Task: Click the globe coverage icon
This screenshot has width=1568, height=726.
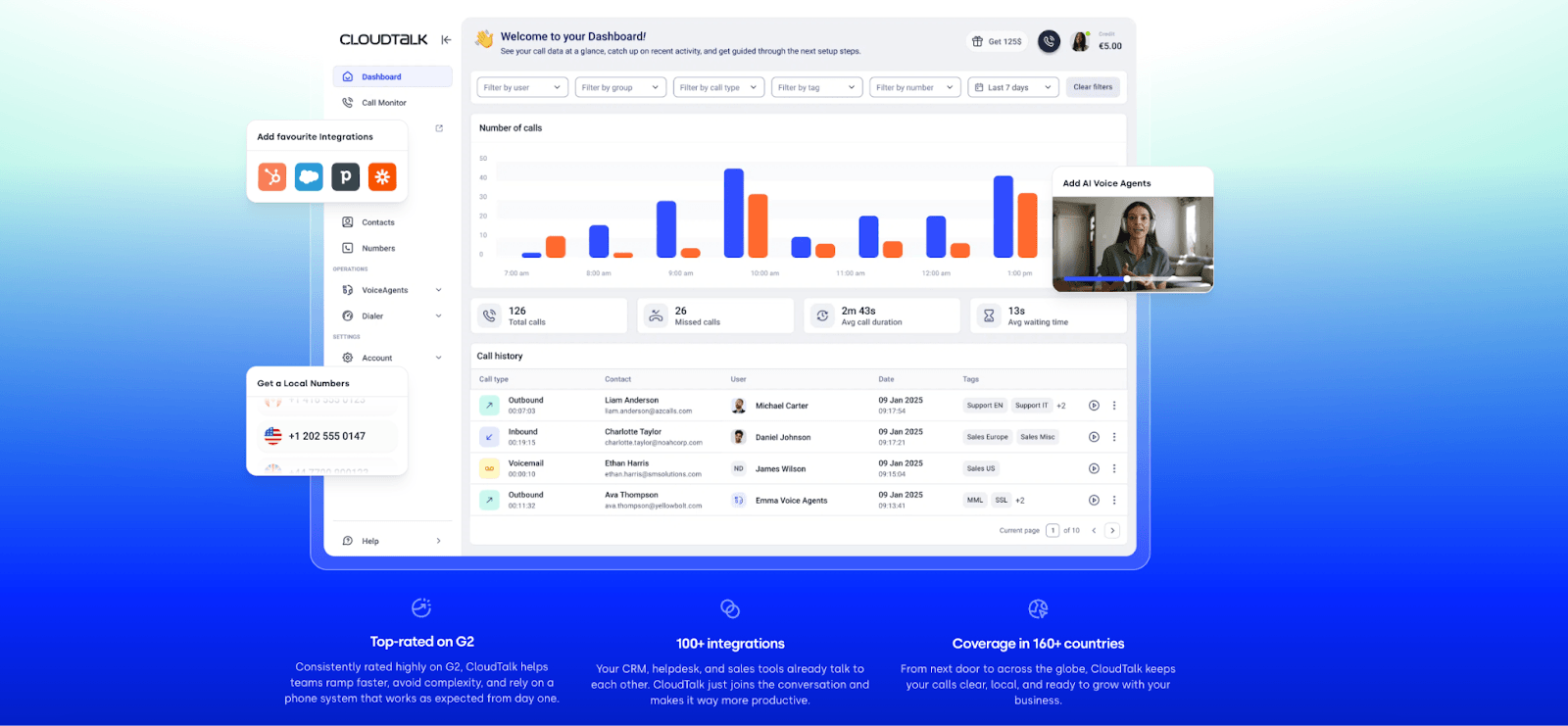Action: [1038, 608]
